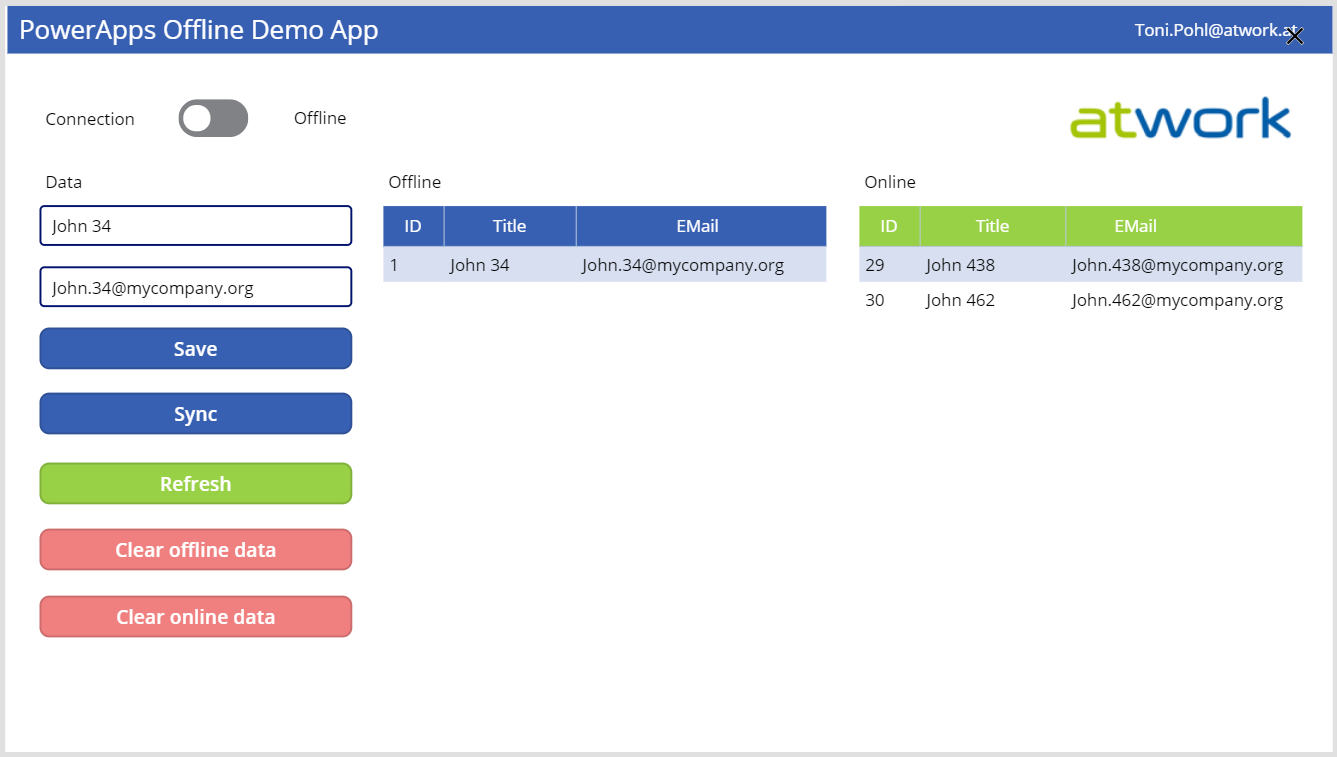
Task: Clear offline data
Action: [x=196, y=550]
